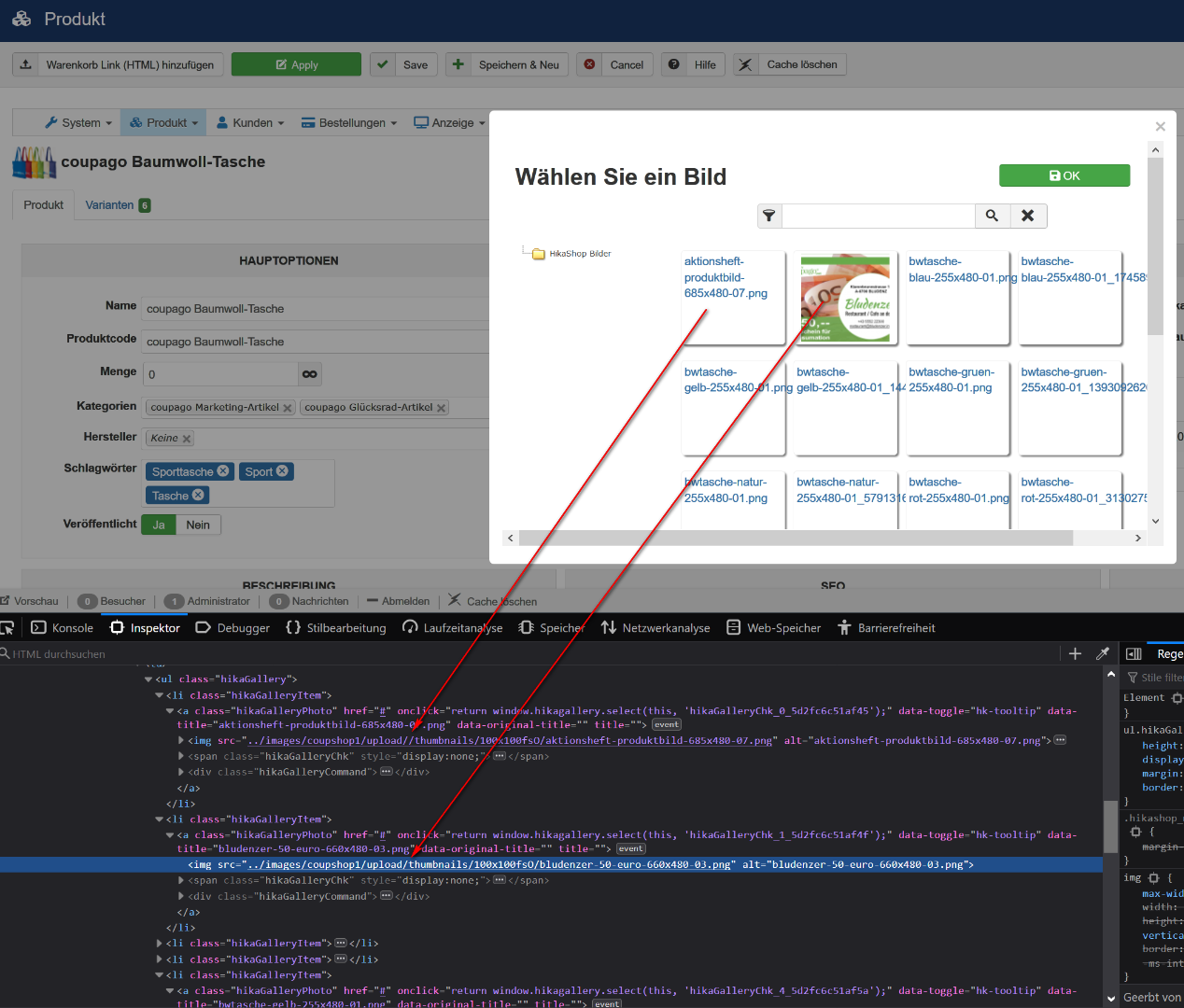Click the Cancel button
The height and width of the screenshot is (1008, 1184).
[x=614, y=64]
